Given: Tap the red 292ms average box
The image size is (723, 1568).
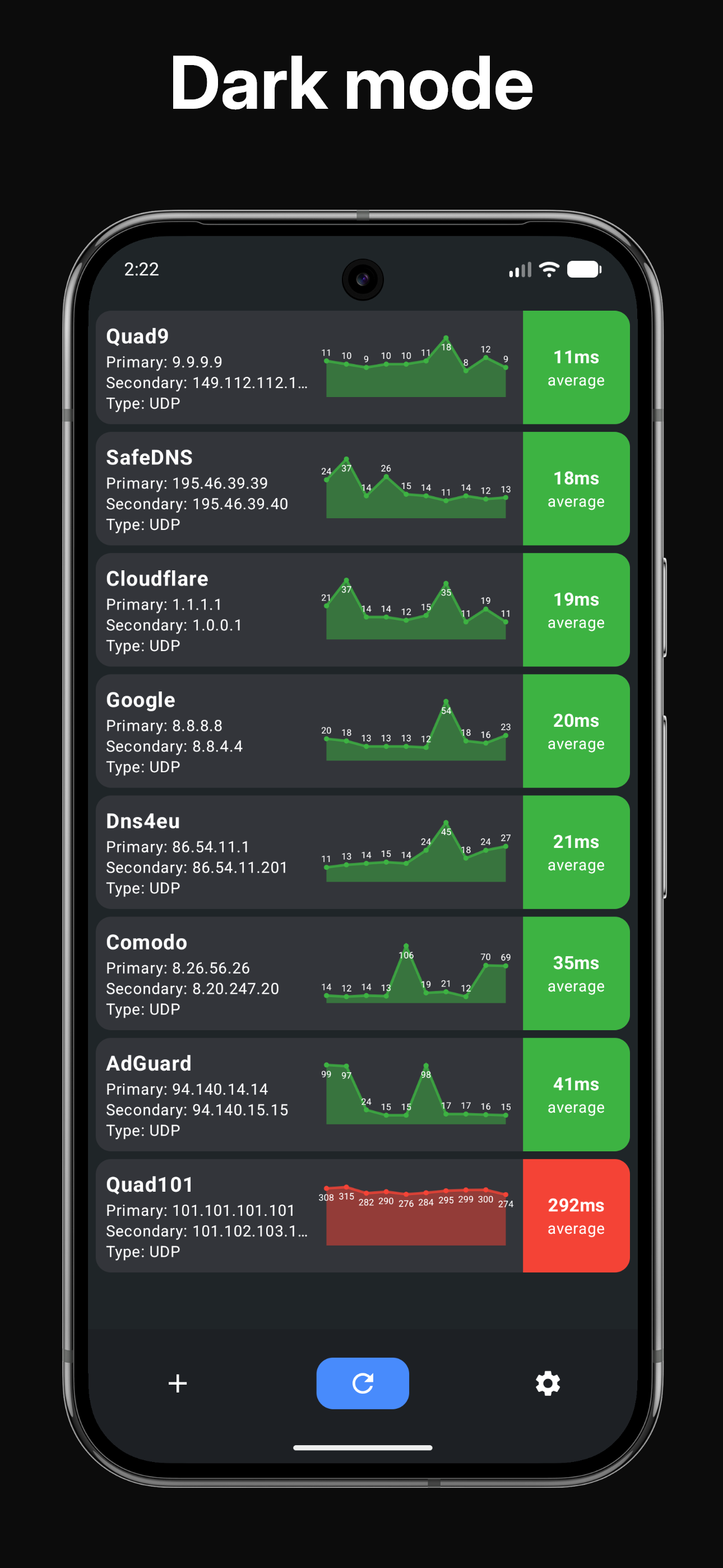Looking at the screenshot, I should coord(576,1216).
